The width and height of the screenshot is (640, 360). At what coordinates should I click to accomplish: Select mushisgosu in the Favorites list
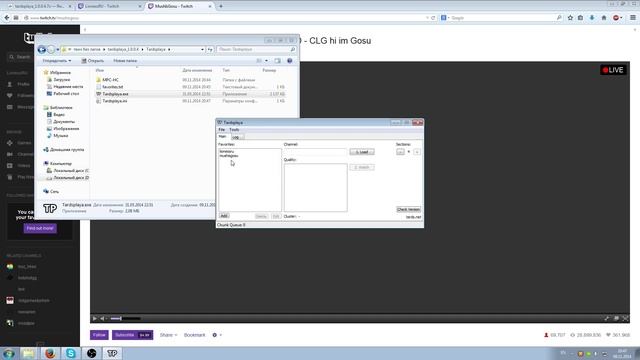pos(229,156)
